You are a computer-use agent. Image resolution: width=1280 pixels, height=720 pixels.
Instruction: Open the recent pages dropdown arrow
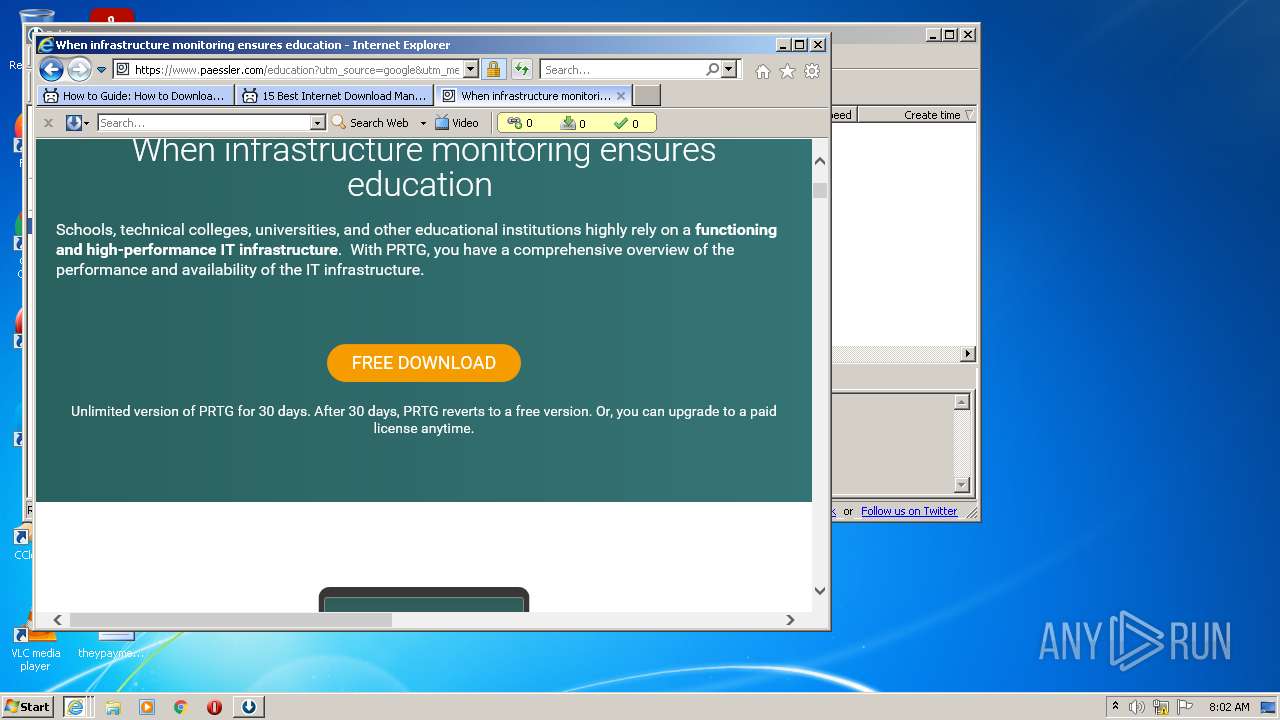tap(101, 70)
